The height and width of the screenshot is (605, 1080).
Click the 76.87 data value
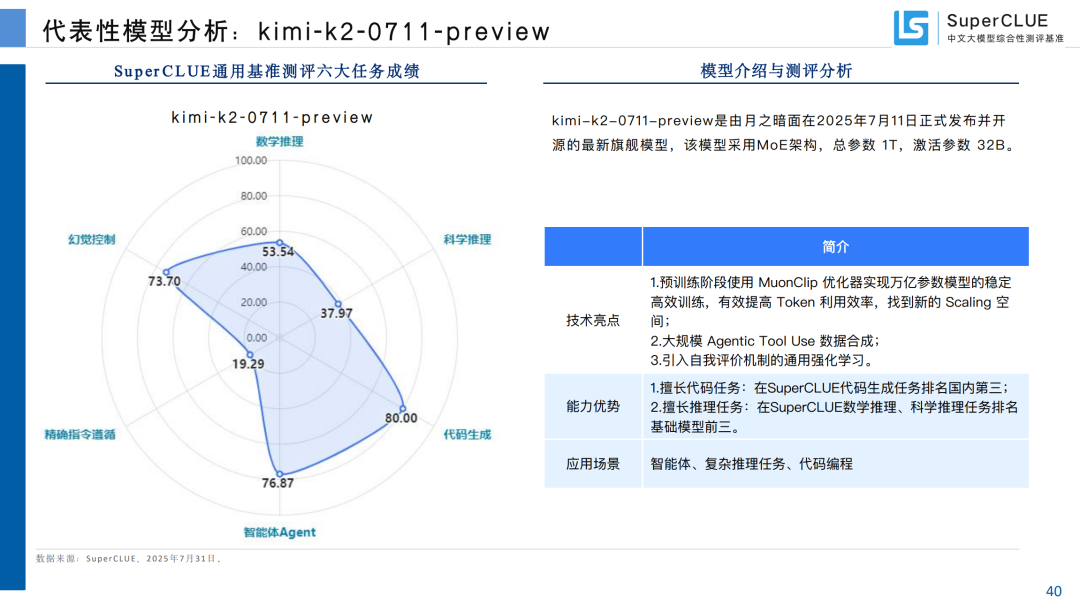278,483
